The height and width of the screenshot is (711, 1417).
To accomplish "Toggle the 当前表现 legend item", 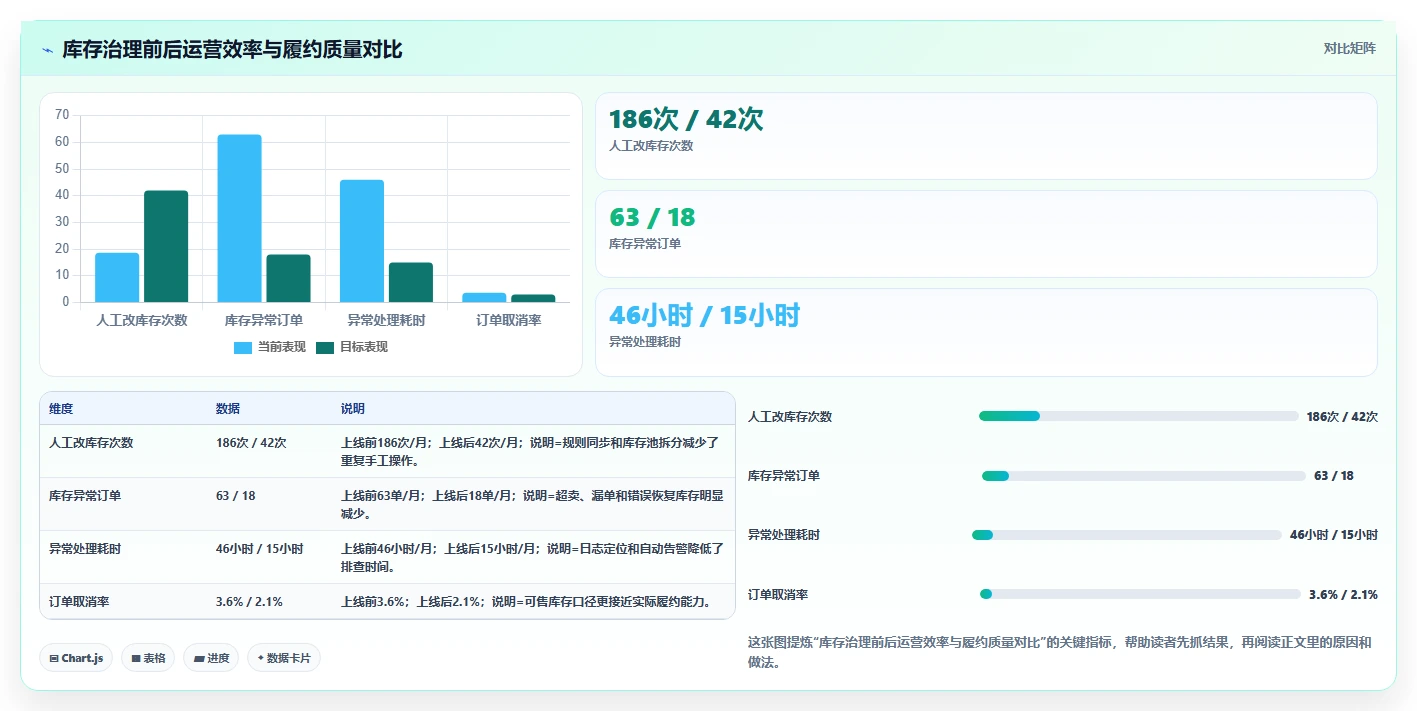I will click(270, 347).
